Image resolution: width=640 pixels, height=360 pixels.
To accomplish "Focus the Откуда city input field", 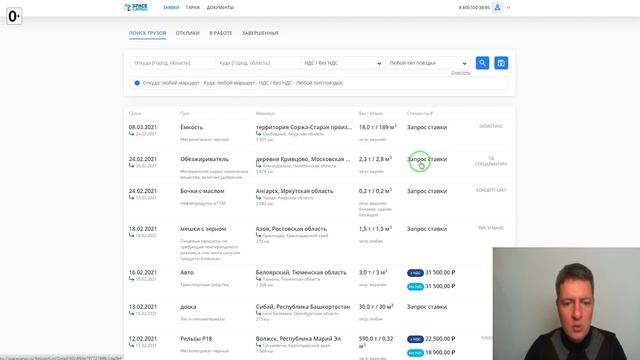I will (x=173, y=63).
